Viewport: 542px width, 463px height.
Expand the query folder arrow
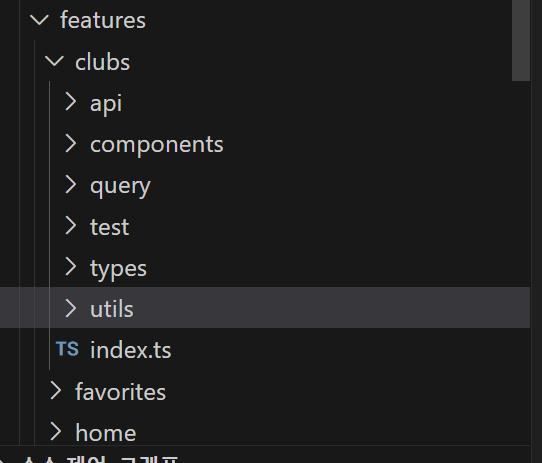[x=71, y=185]
